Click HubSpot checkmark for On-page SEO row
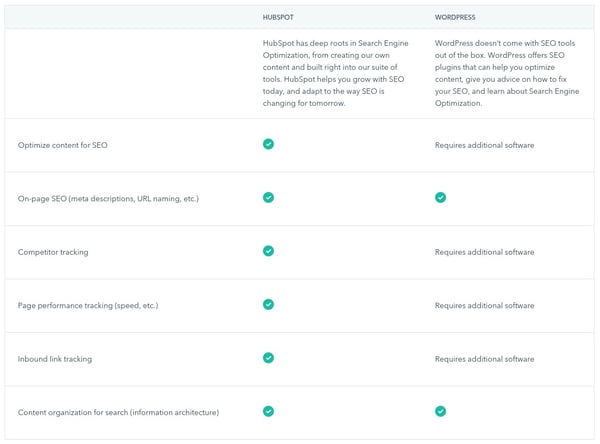 point(268,198)
